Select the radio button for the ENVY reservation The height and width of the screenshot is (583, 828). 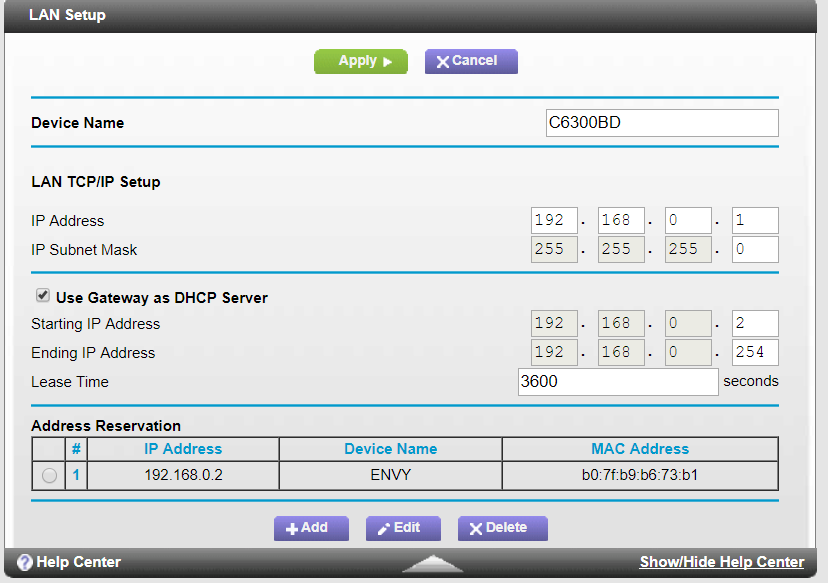click(x=48, y=475)
